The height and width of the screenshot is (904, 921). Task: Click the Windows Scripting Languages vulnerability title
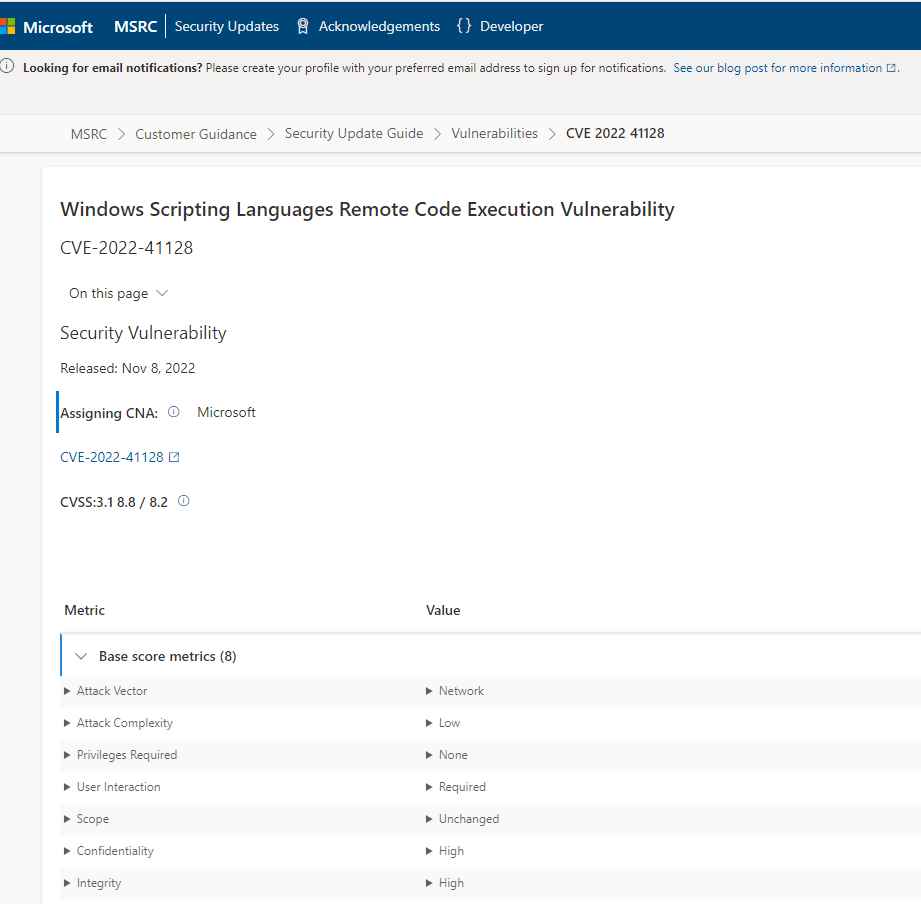(367, 210)
